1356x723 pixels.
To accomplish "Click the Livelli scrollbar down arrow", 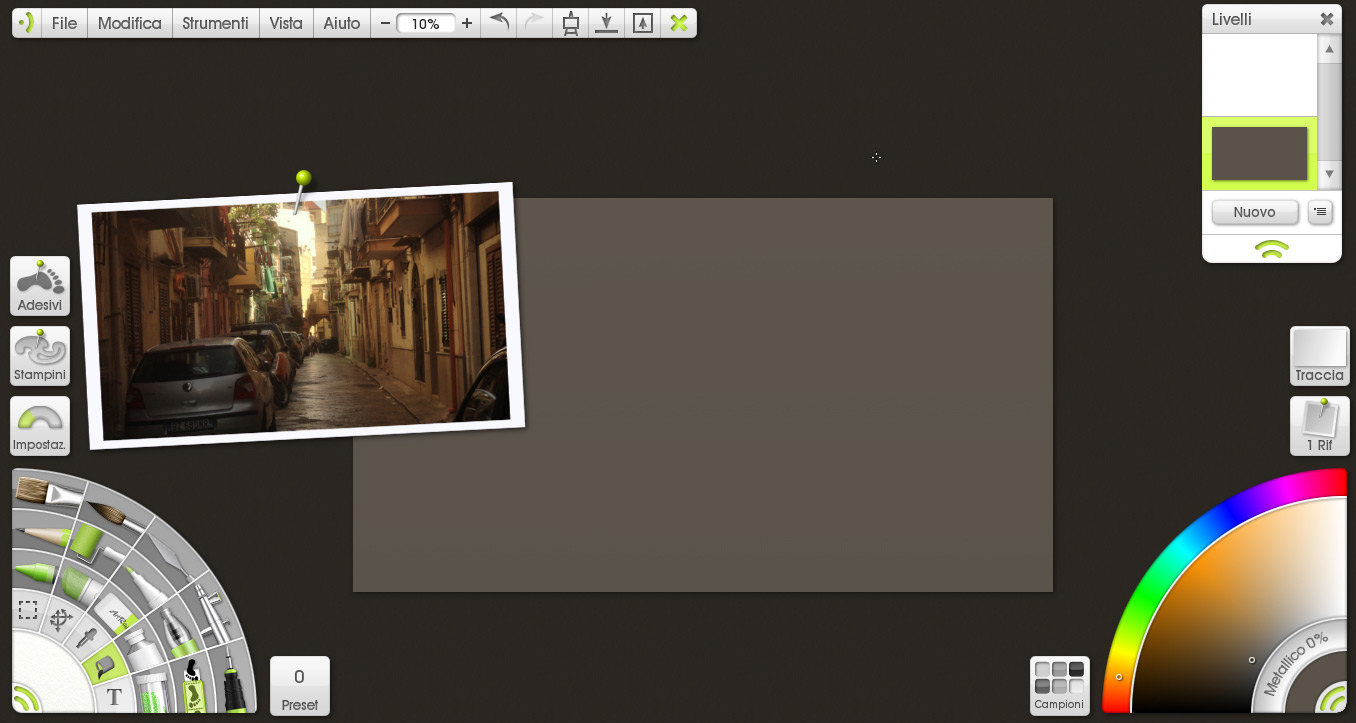I will (1329, 174).
